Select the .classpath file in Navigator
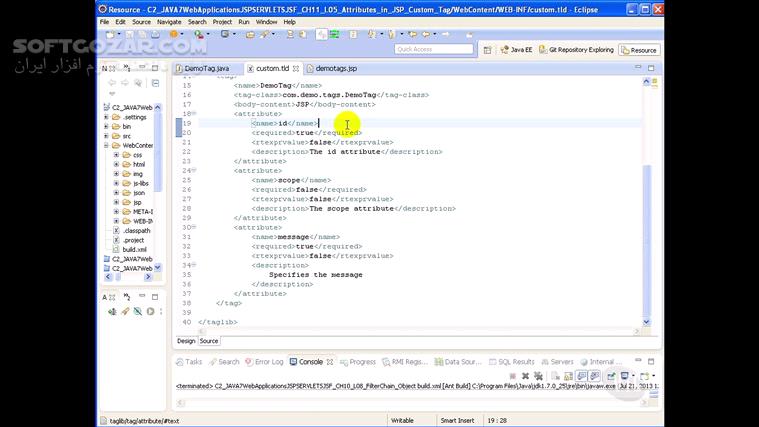This screenshot has height=427, width=759. click(x=136, y=230)
